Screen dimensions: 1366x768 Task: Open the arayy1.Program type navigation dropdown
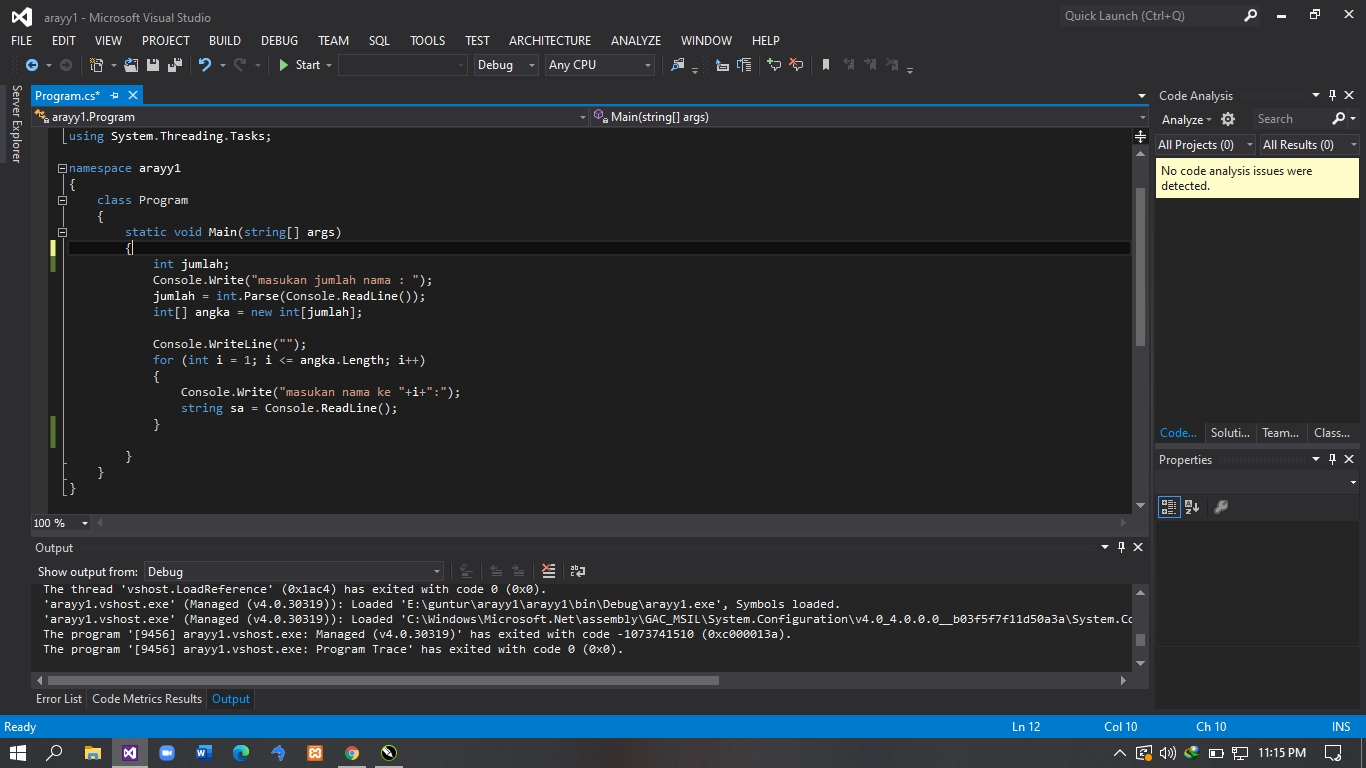click(311, 117)
